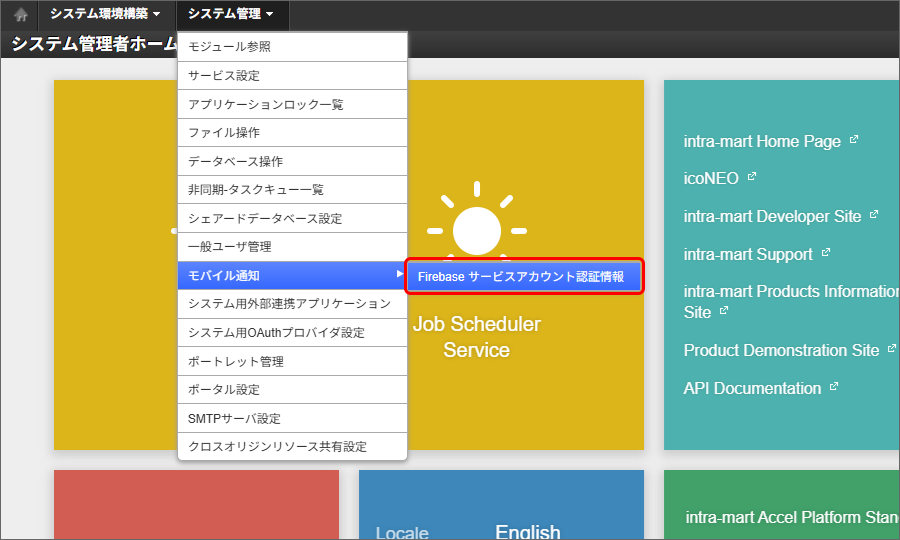
Task: Click the Job Scheduler Service tile label
Action: 477,337
